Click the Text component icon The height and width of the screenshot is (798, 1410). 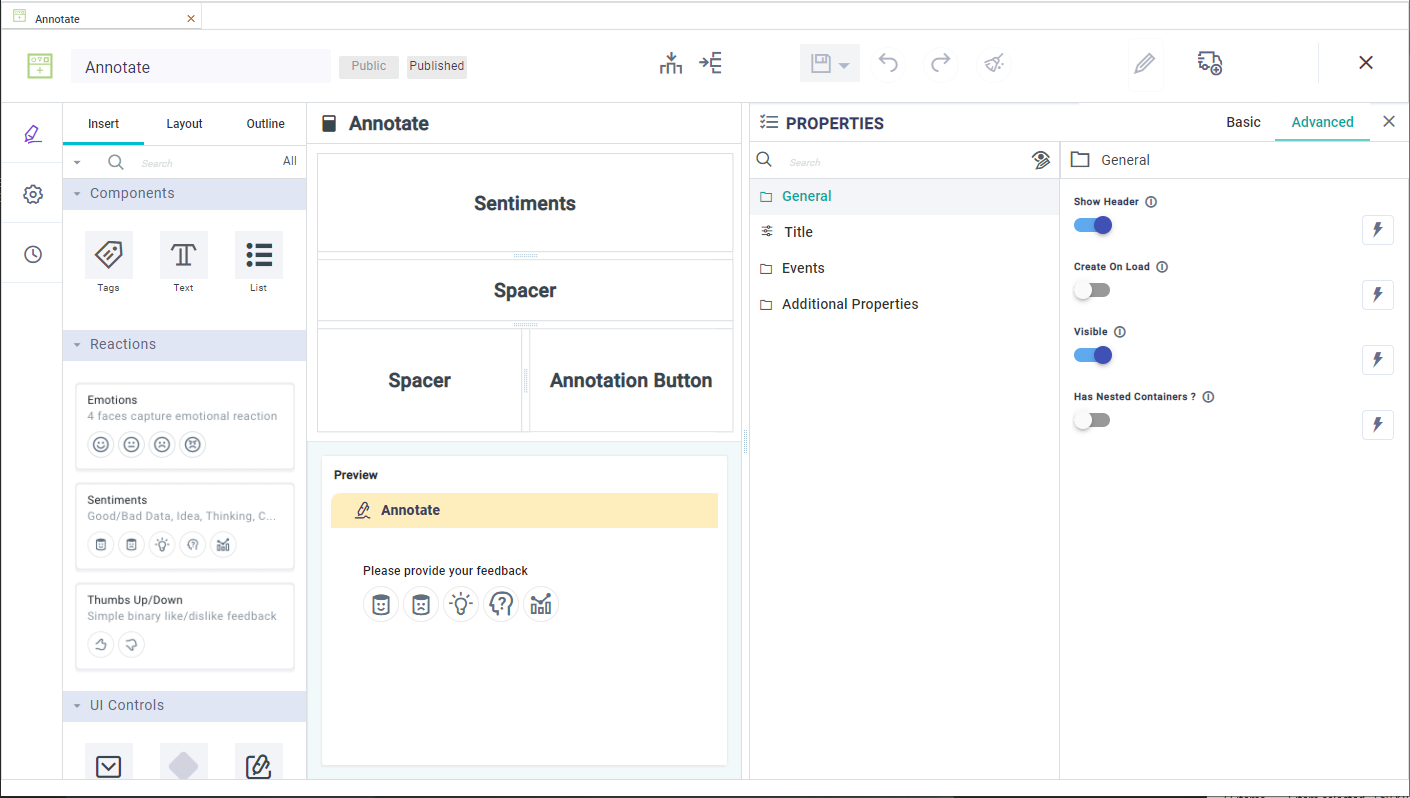[184, 255]
